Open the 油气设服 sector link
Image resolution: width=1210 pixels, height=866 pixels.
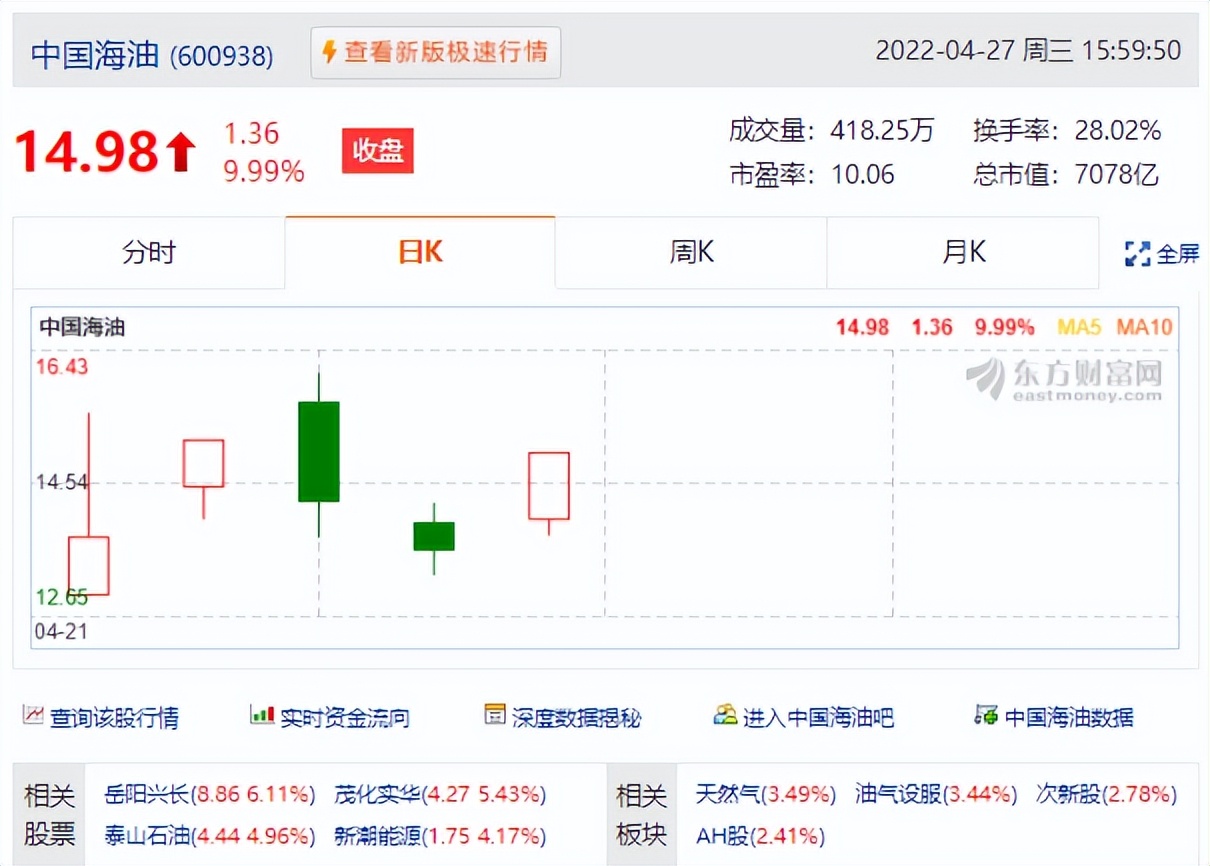coord(936,796)
